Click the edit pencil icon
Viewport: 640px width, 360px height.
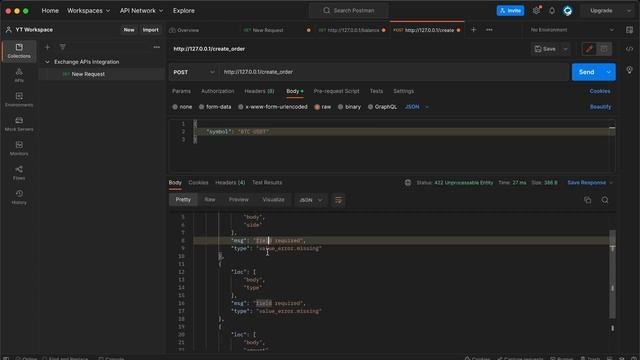click(589, 49)
